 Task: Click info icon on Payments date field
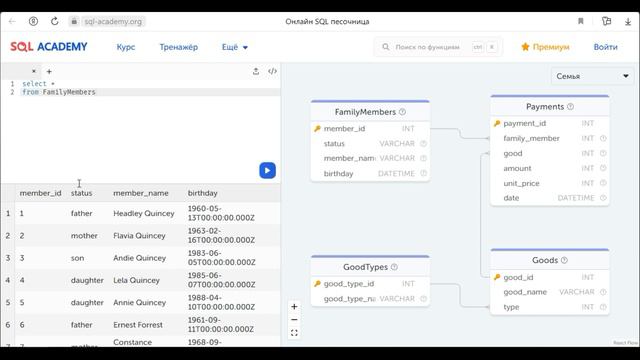(603, 198)
